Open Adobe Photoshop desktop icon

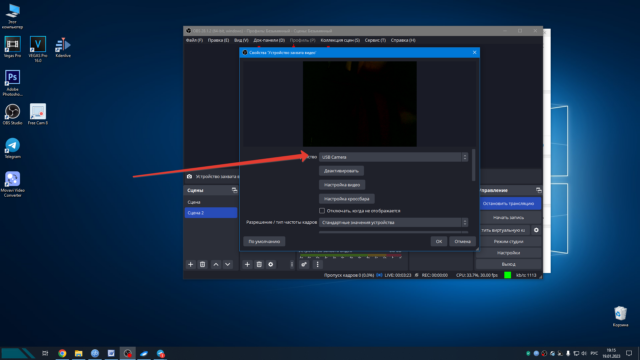(x=13, y=83)
